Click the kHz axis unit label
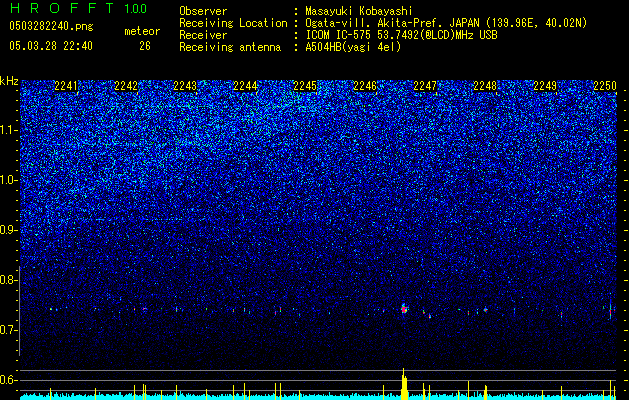The image size is (629, 400). tap(9, 81)
